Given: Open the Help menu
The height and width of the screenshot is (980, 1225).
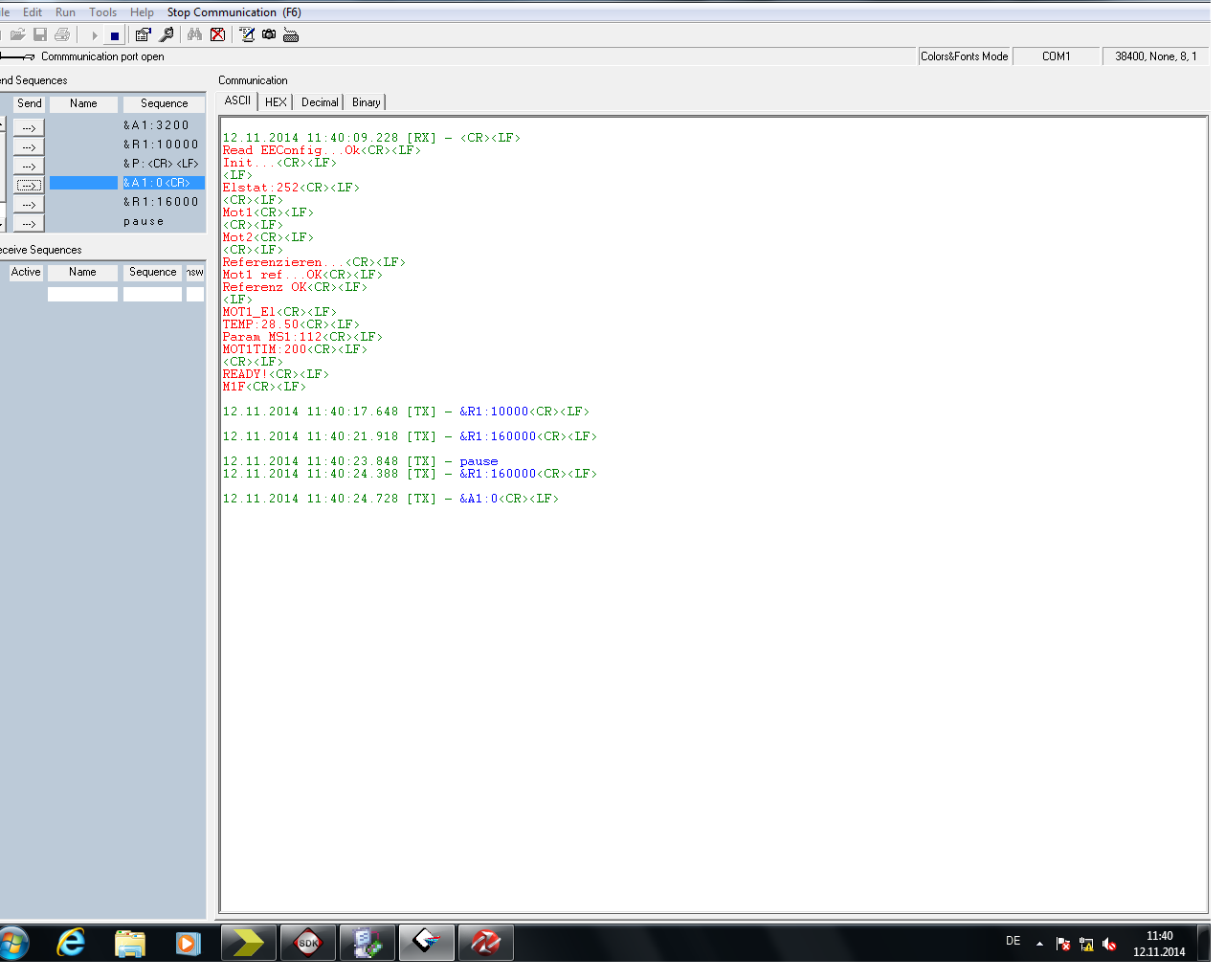Looking at the screenshot, I should (x=142, y=12).
